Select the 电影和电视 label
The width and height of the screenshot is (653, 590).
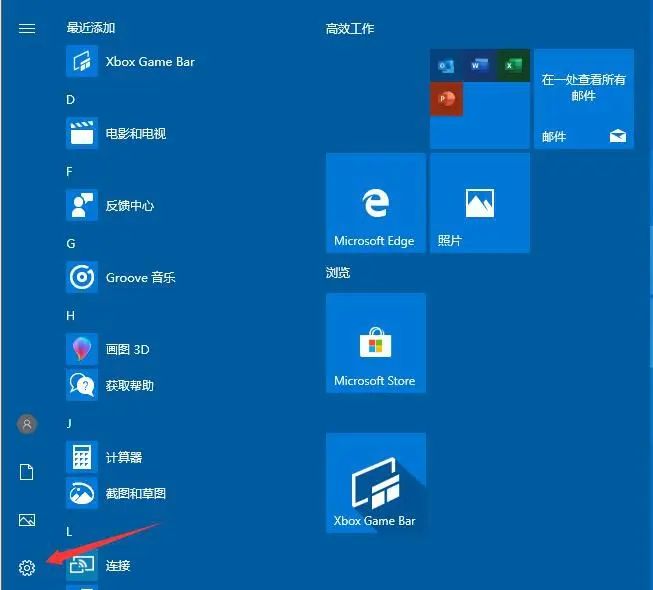point(136,133)
